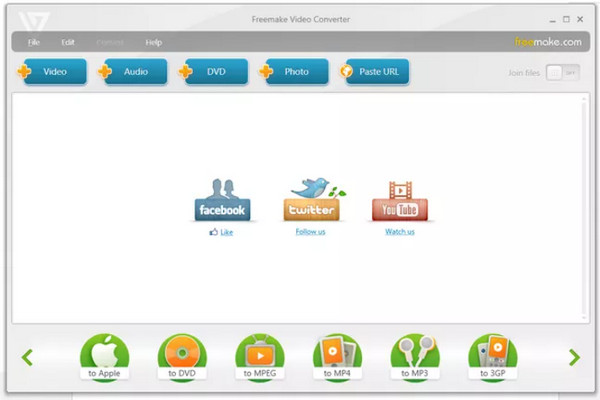Click the file list vertical scrollbar
600x400 pixels.
click(x=584, y=208)
